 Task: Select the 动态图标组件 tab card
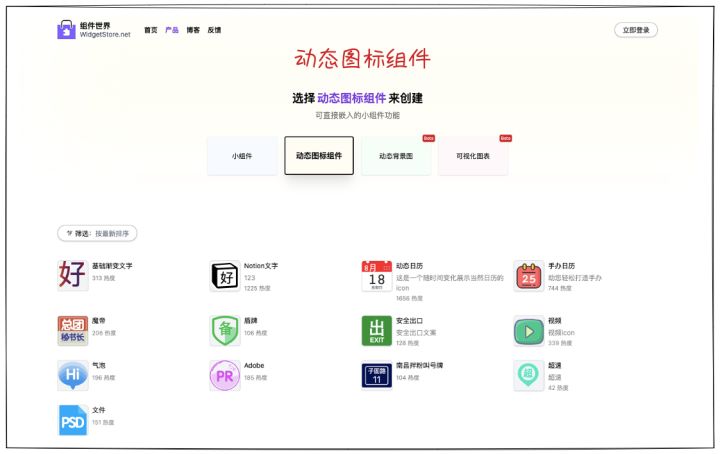pyautogui.click(x=319, y=156)
